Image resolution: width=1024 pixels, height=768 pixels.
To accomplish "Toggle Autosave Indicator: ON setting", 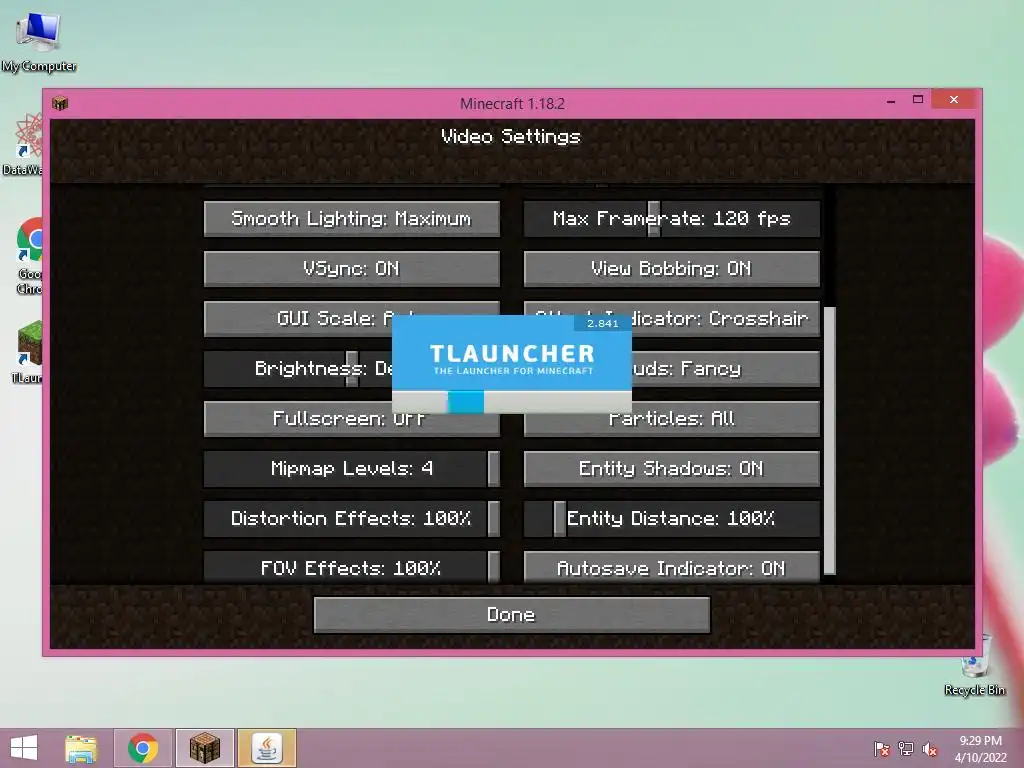I will 671,567.
